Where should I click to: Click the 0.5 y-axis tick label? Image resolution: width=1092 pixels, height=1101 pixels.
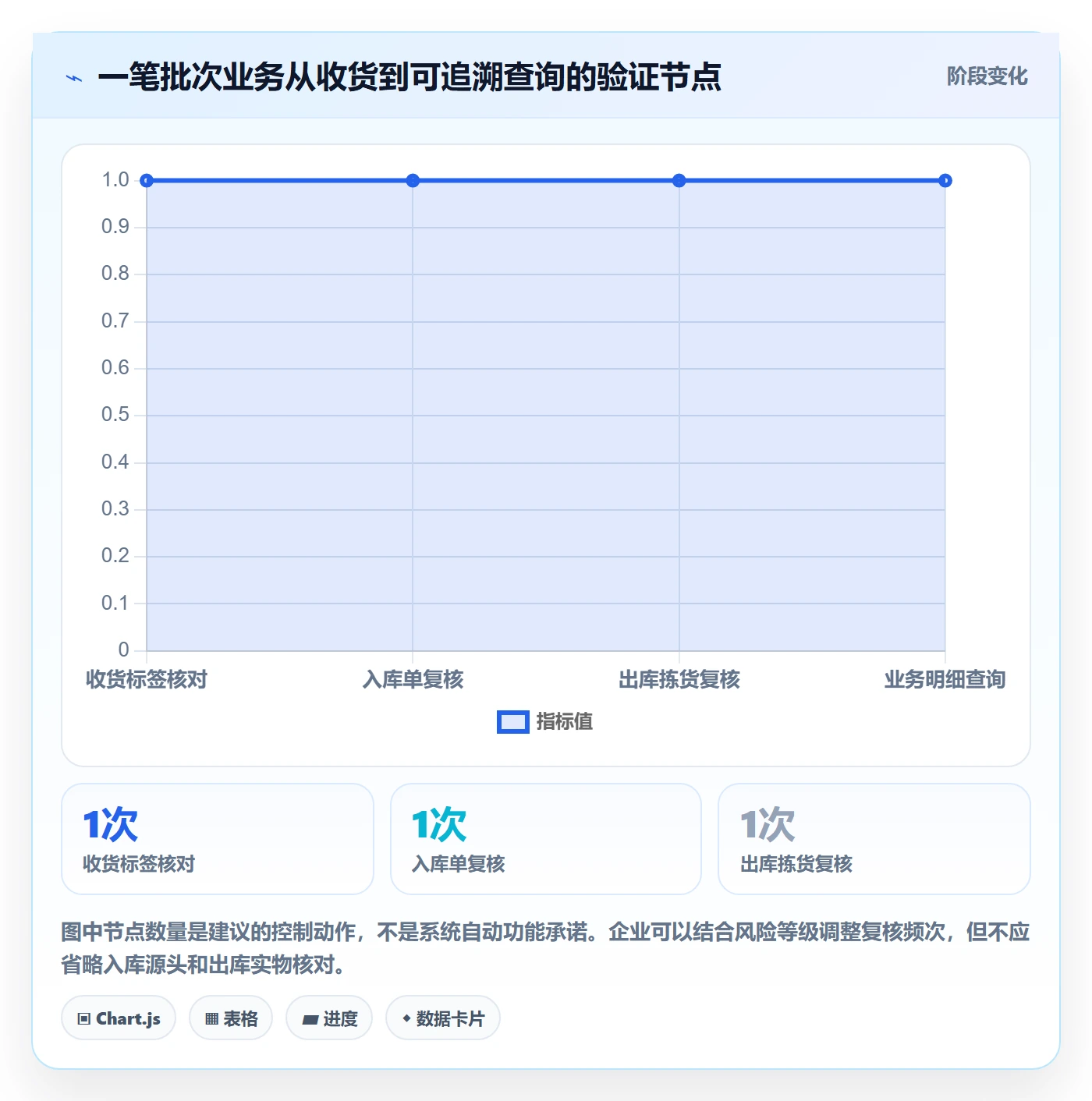tap(115, 415)
